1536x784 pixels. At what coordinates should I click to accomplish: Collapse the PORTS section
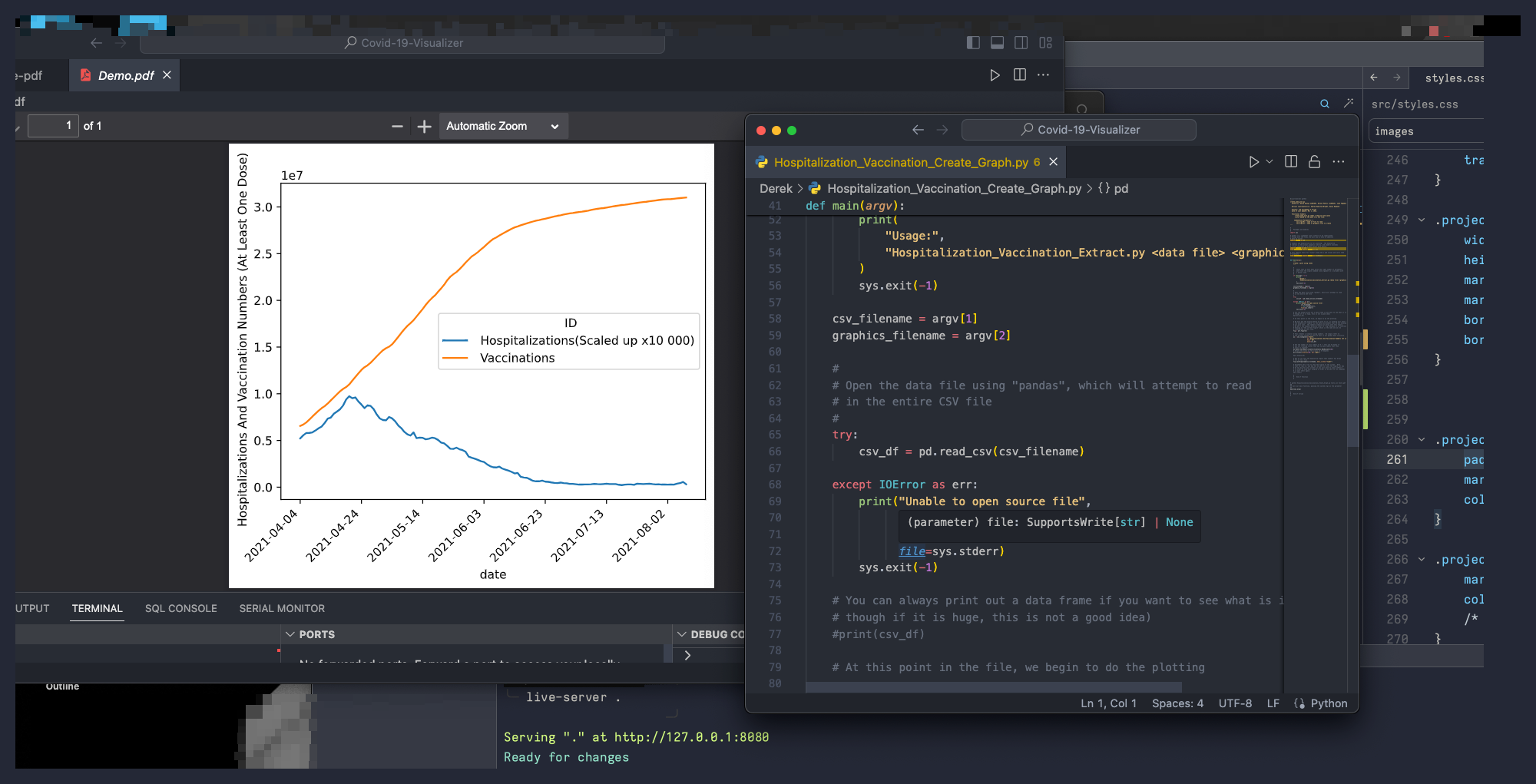click(290, 634)
